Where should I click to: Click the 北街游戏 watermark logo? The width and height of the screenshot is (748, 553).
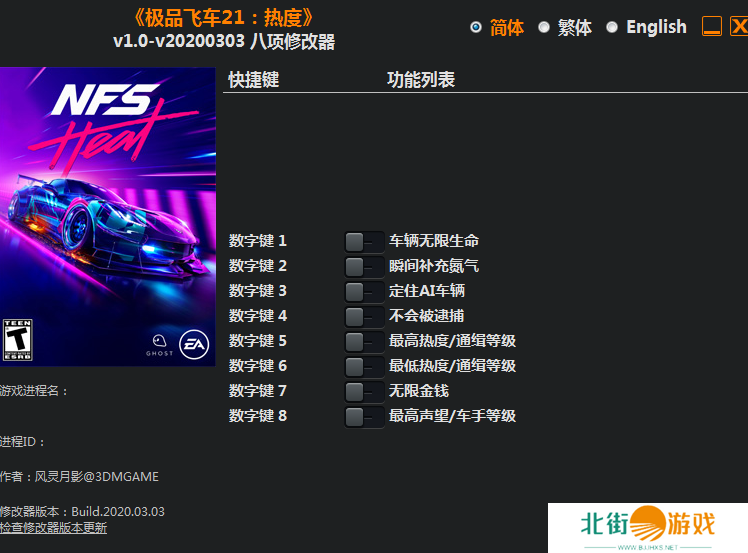tap(648, 526)
